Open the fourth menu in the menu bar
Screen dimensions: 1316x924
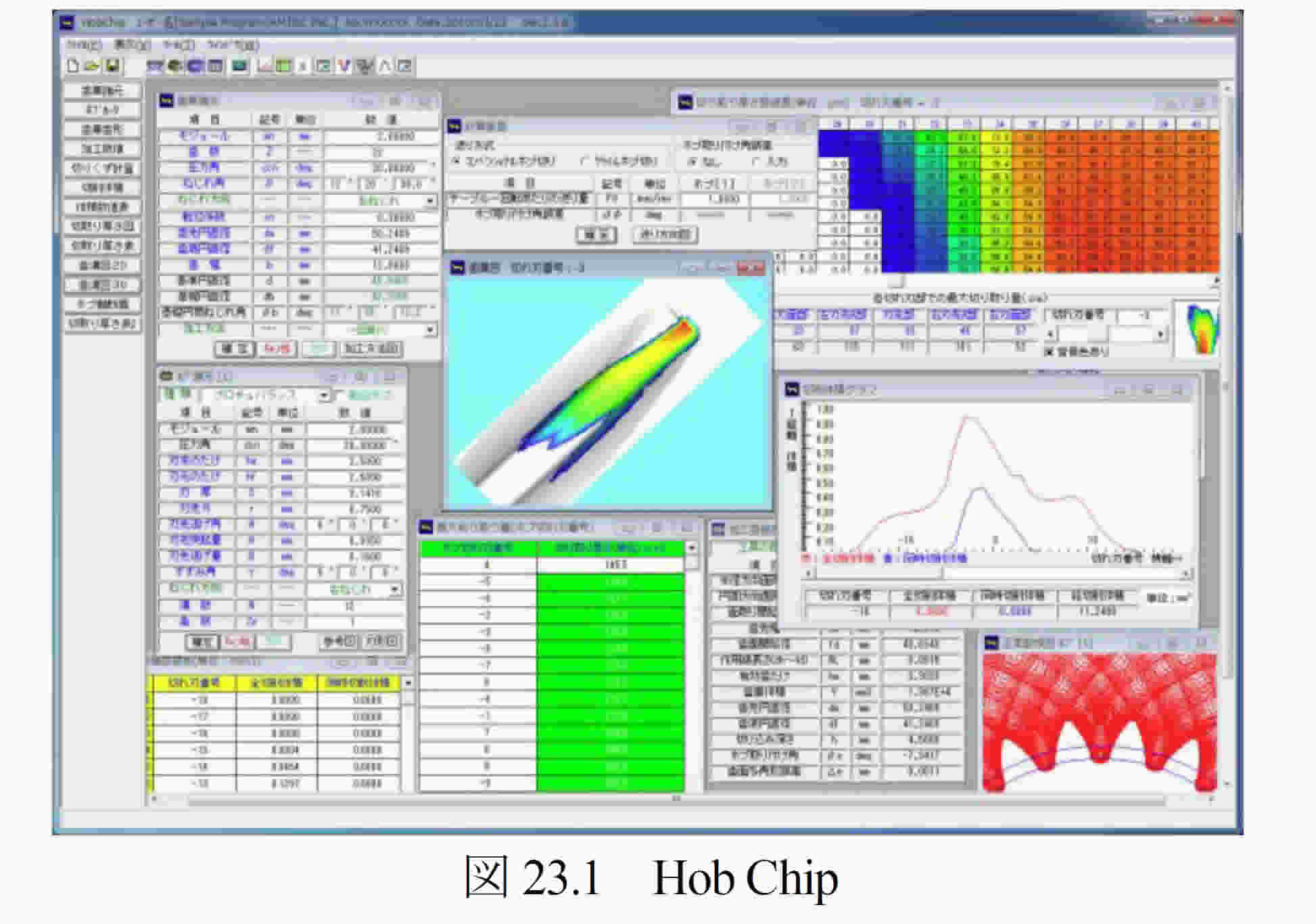233,45
